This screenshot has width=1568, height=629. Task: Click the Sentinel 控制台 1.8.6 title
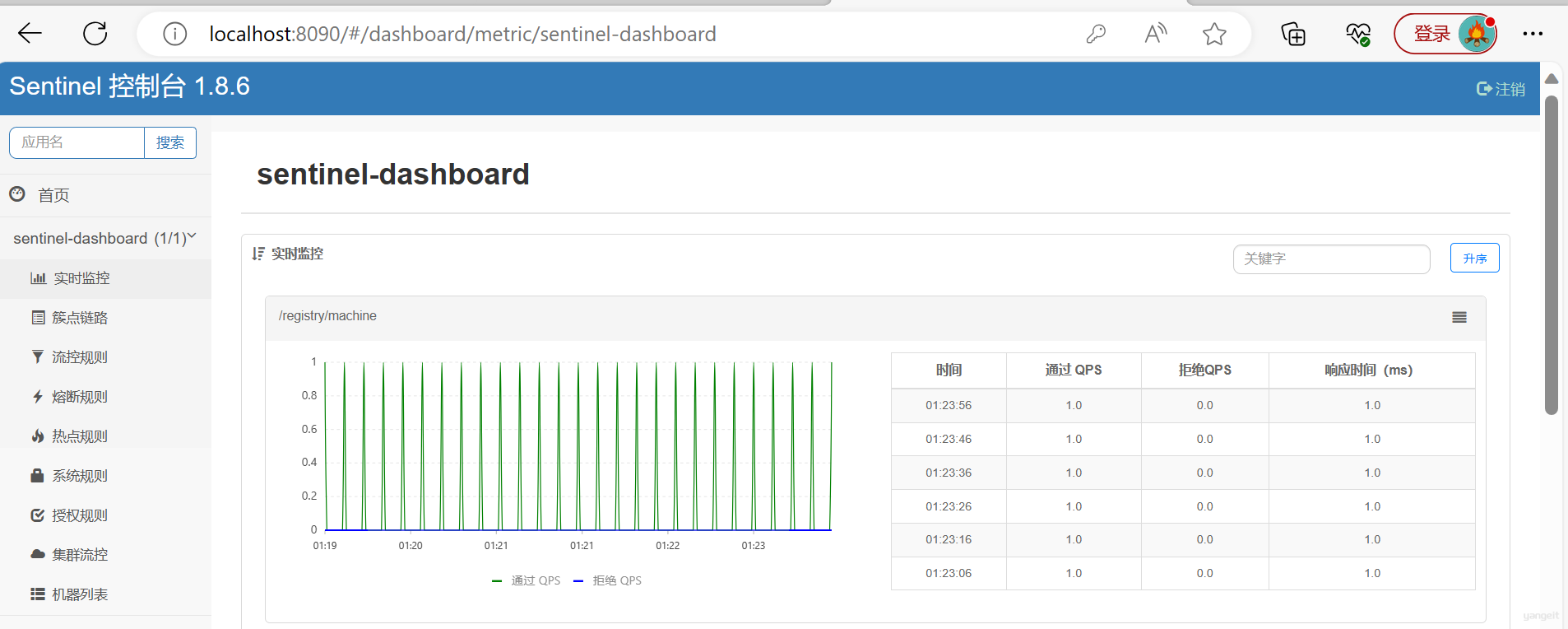click(x=129, y=86)
